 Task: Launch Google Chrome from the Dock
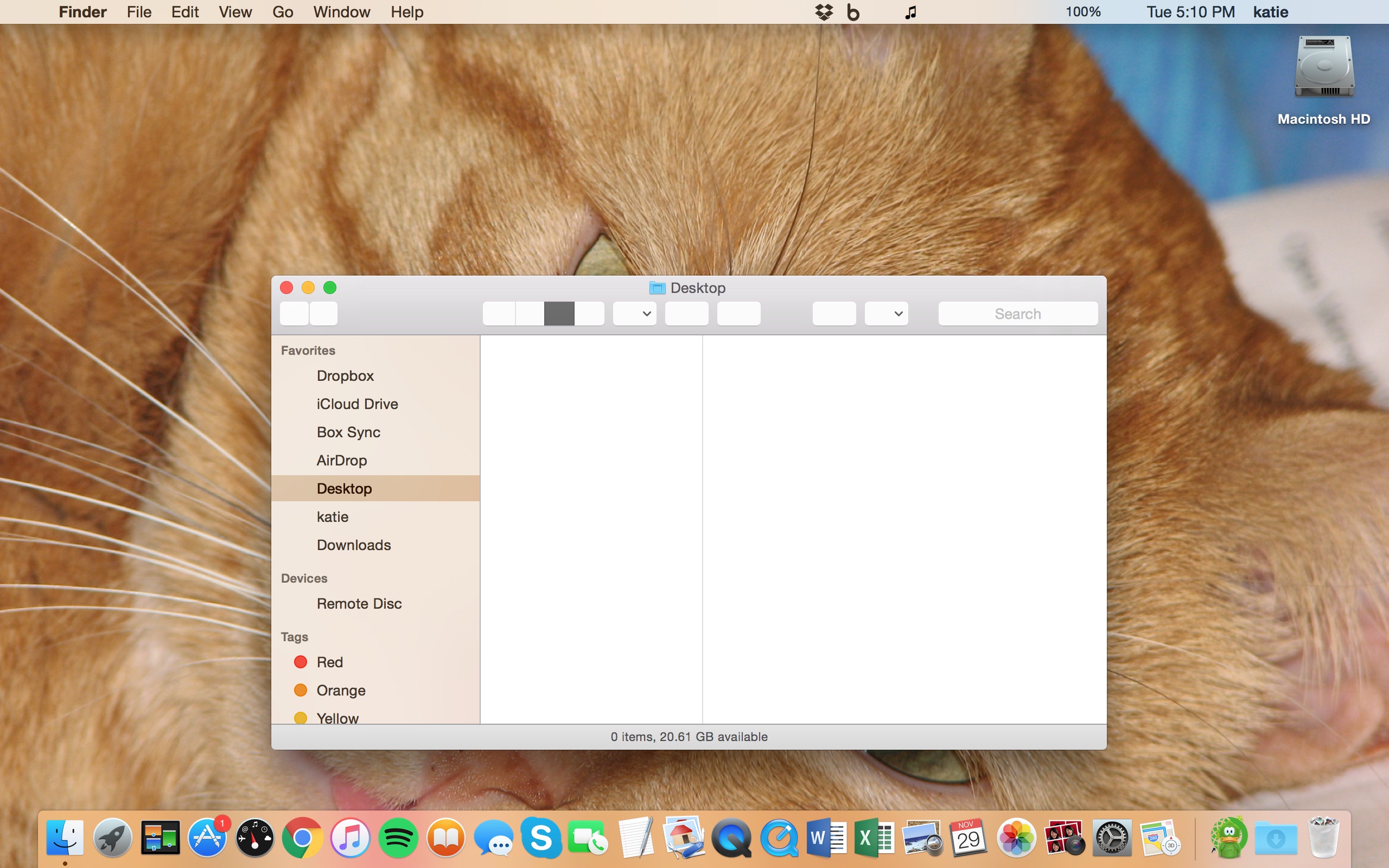click(302, 838)
